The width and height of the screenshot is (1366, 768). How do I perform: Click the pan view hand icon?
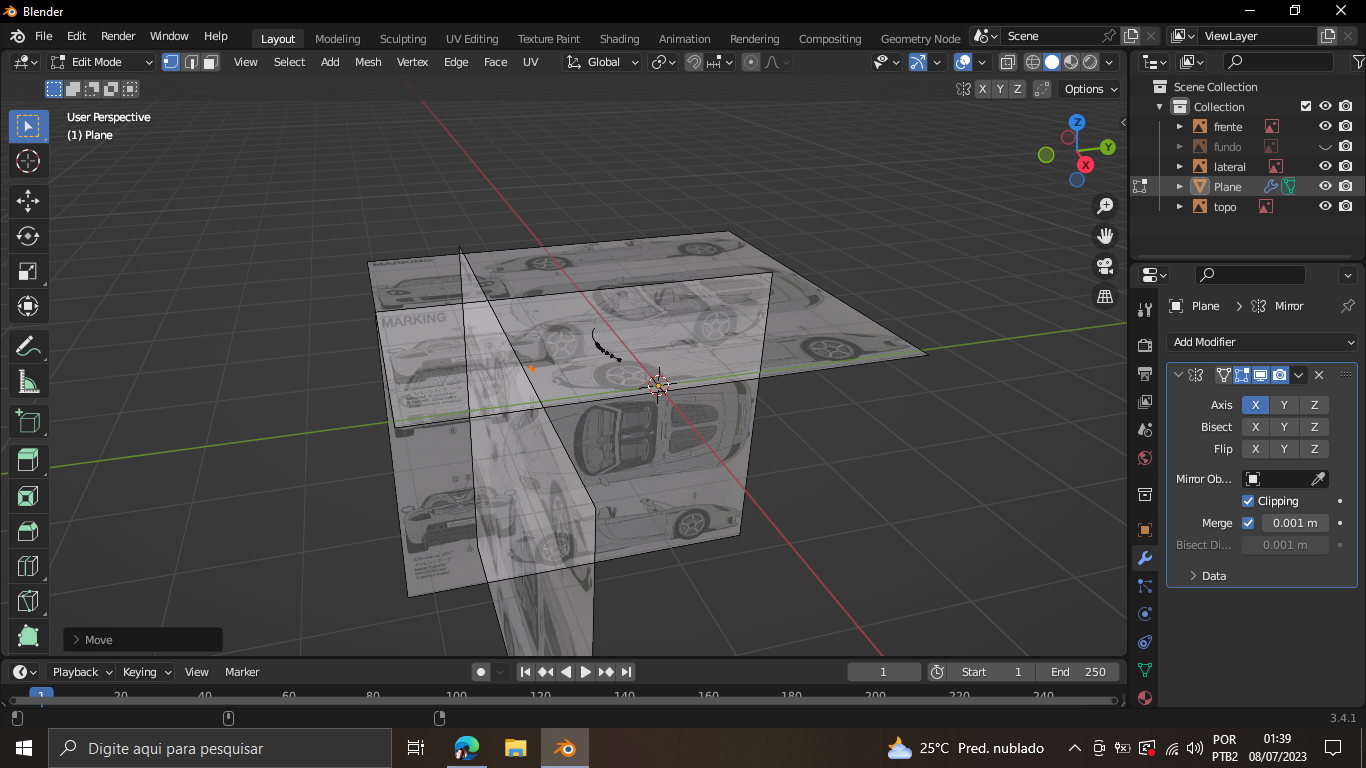(1105, 236)
